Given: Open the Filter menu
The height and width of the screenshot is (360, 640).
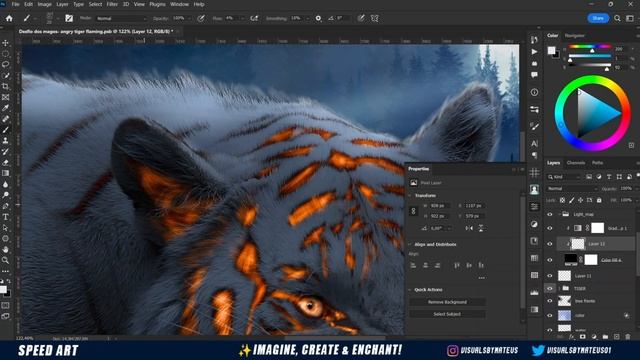Looking at the screenshot, I should click(x=112, y=4).
